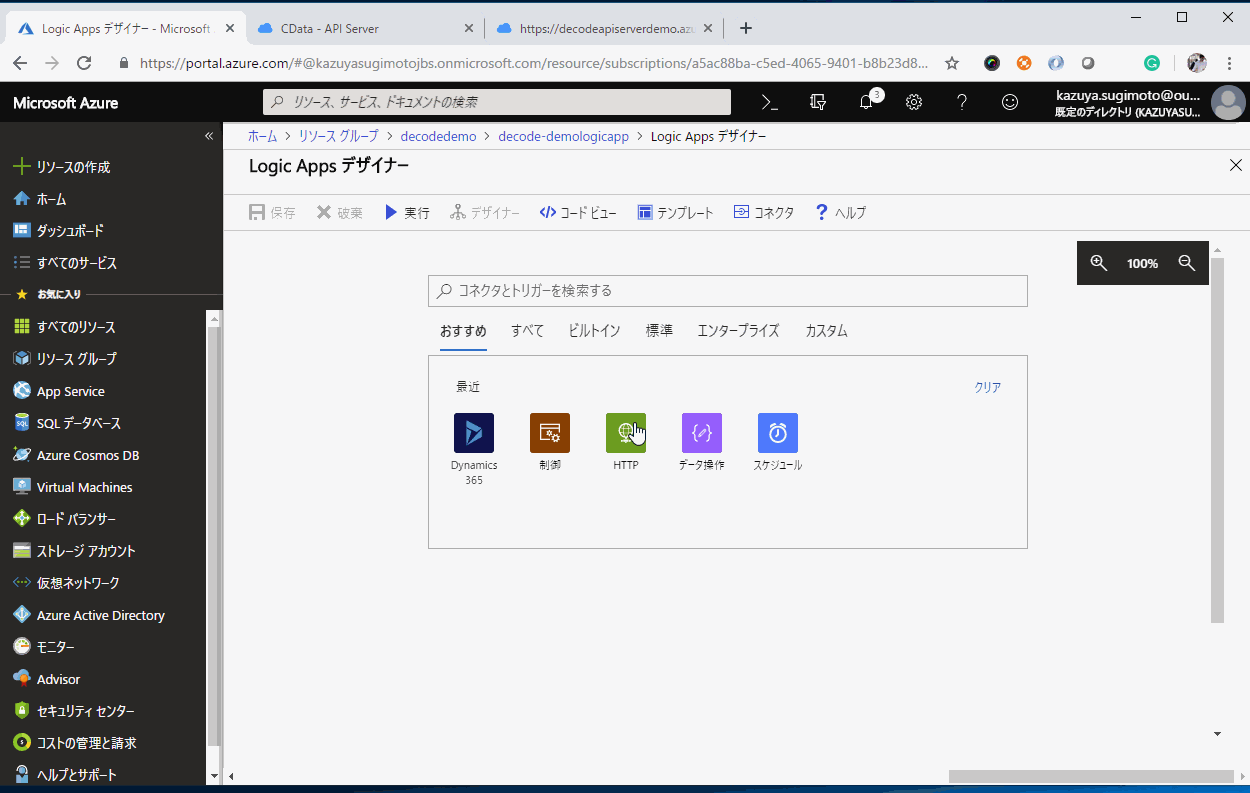Open the すべて connectors tab
Image resolution: width=1250 pixels, height=793 pixels.
pos(527,330)
